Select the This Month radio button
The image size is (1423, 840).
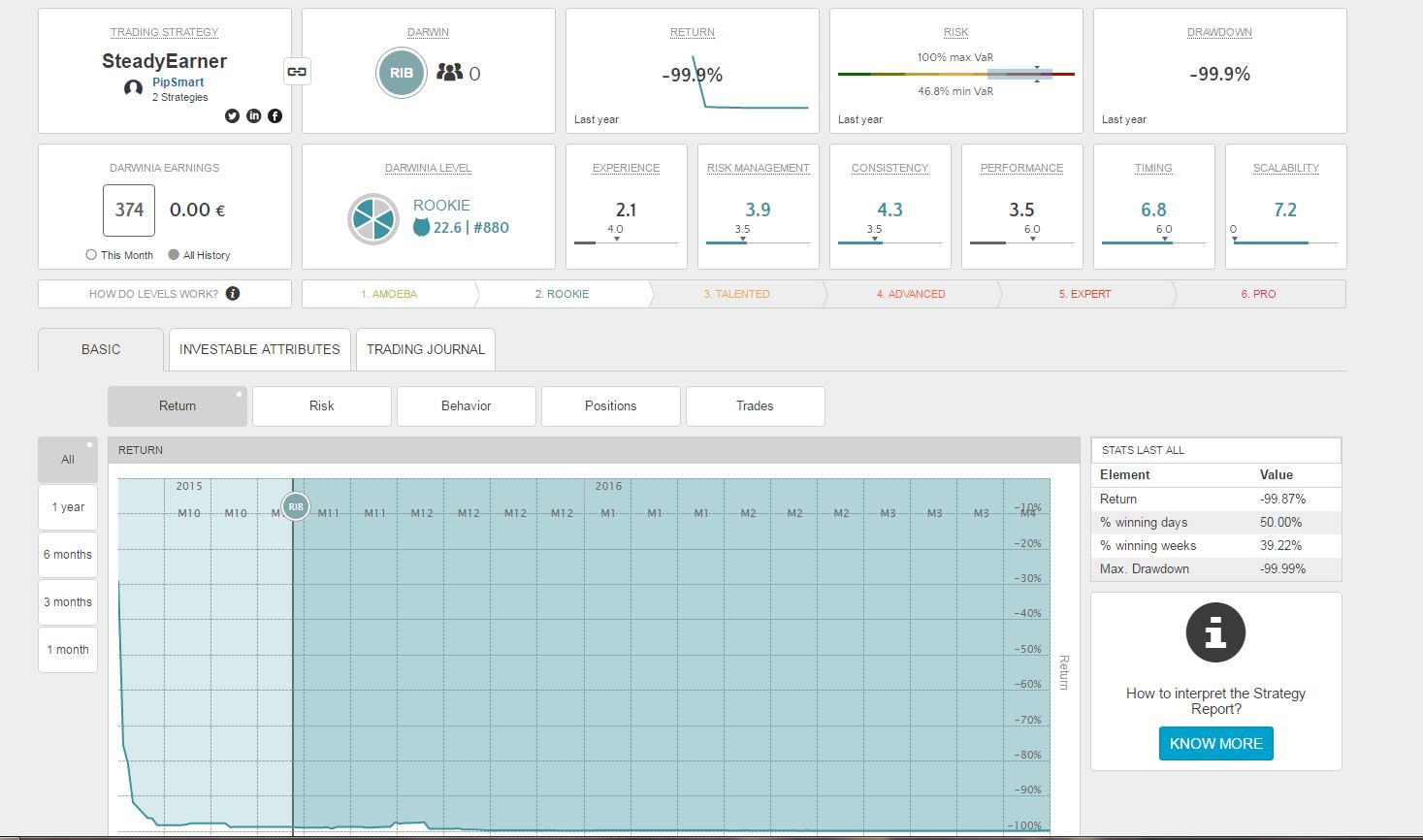91,255
